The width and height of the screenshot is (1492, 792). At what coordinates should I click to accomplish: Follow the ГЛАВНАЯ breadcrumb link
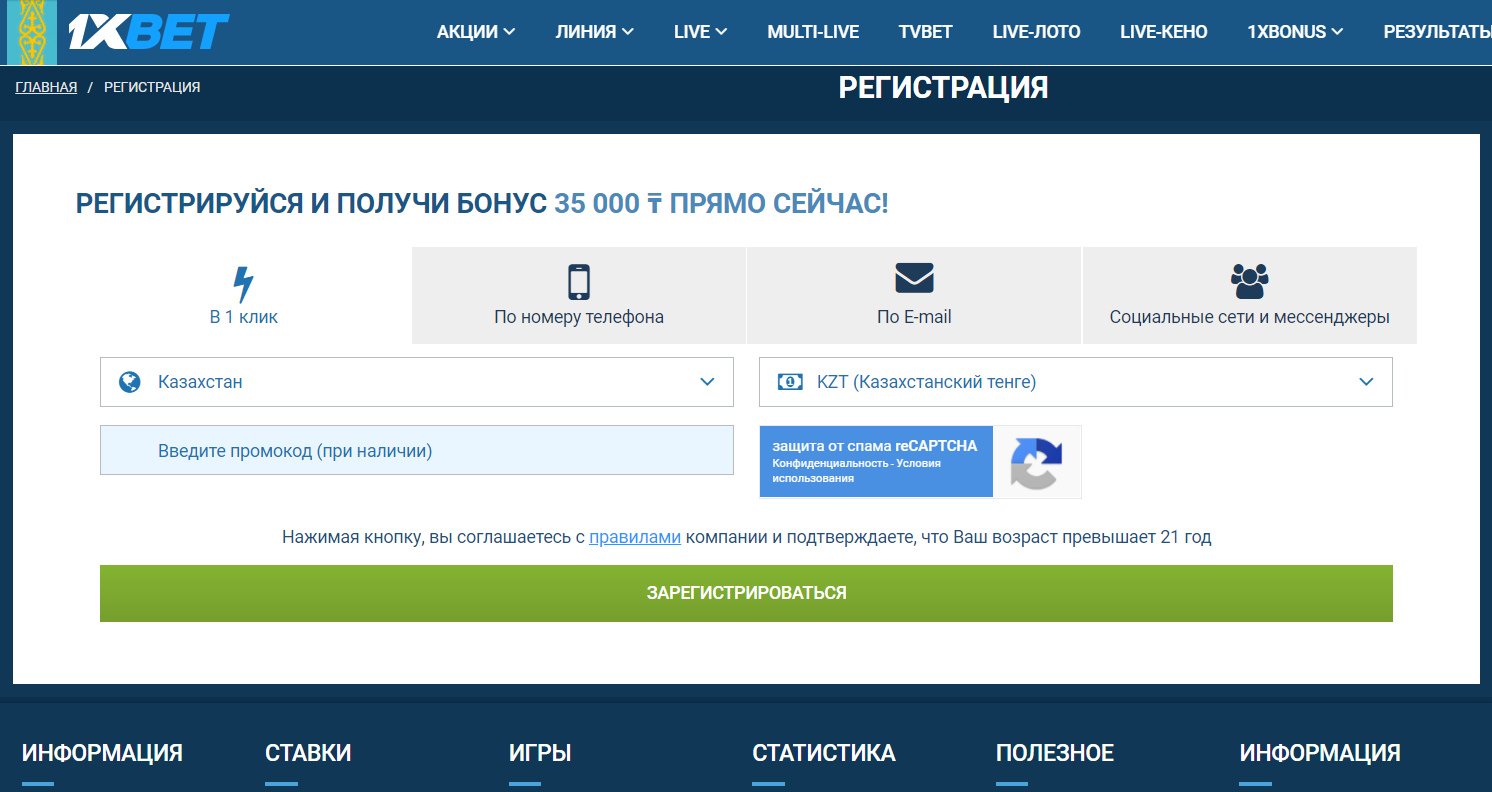coord(46,87)
